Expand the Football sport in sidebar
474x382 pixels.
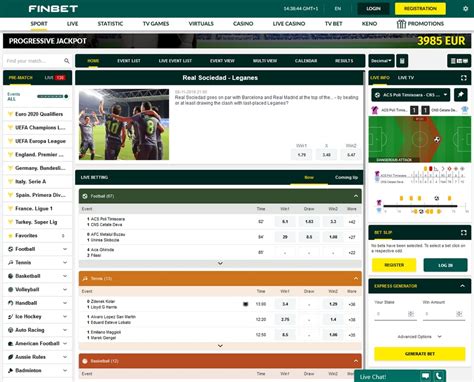click(65, 249)
